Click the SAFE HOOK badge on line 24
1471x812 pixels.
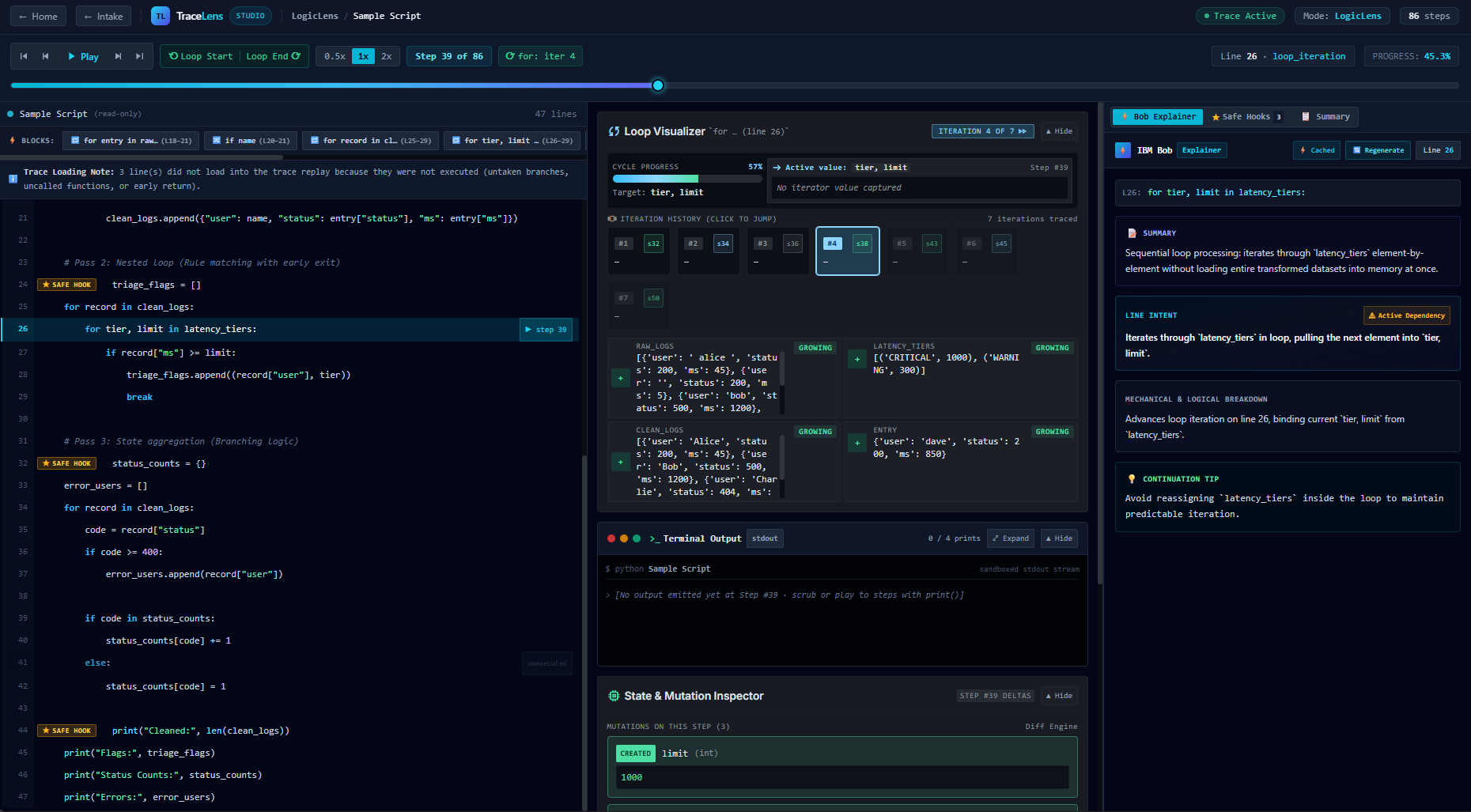[67, 285]
